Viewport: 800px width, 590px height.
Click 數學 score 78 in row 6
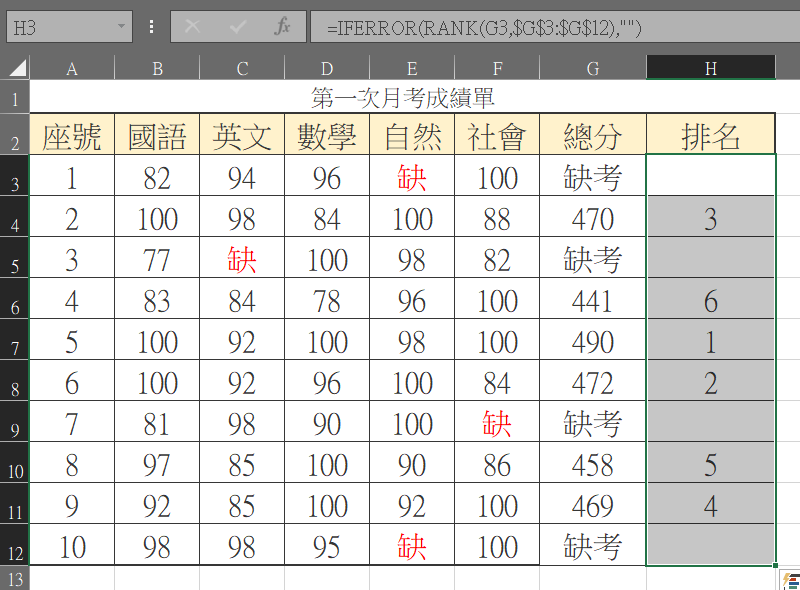pos(327,299)
